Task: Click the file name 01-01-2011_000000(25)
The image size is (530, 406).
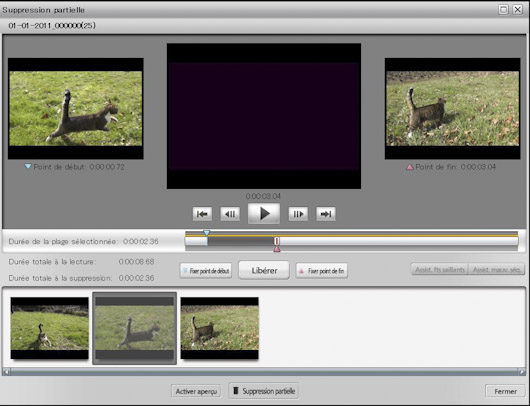Action: coord(52,26)
